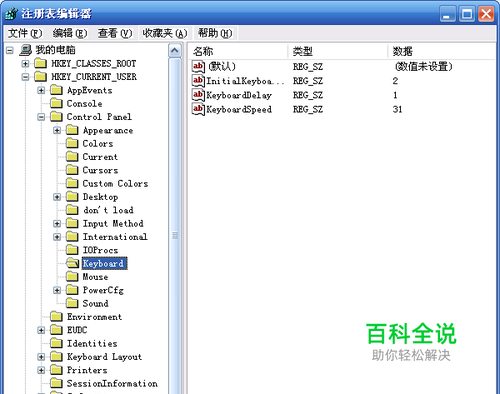Click the 我的电脑 computer icon
Image resolution: width=500 pixels, height=394 pixels.
click(x=25, y=50)
